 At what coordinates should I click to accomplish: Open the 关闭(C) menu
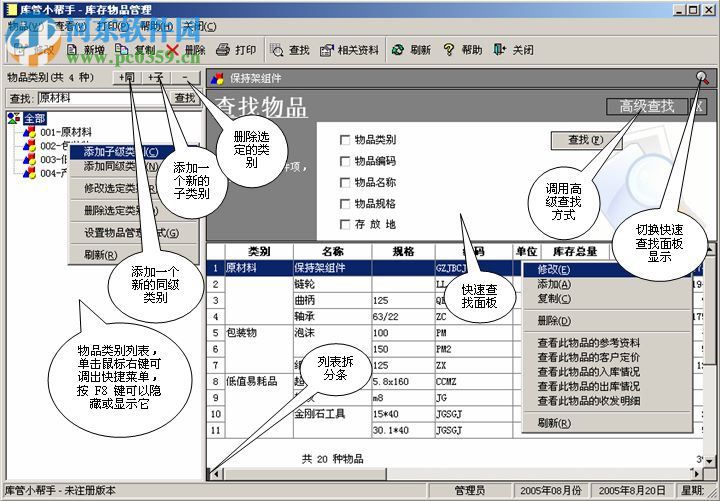200,26
